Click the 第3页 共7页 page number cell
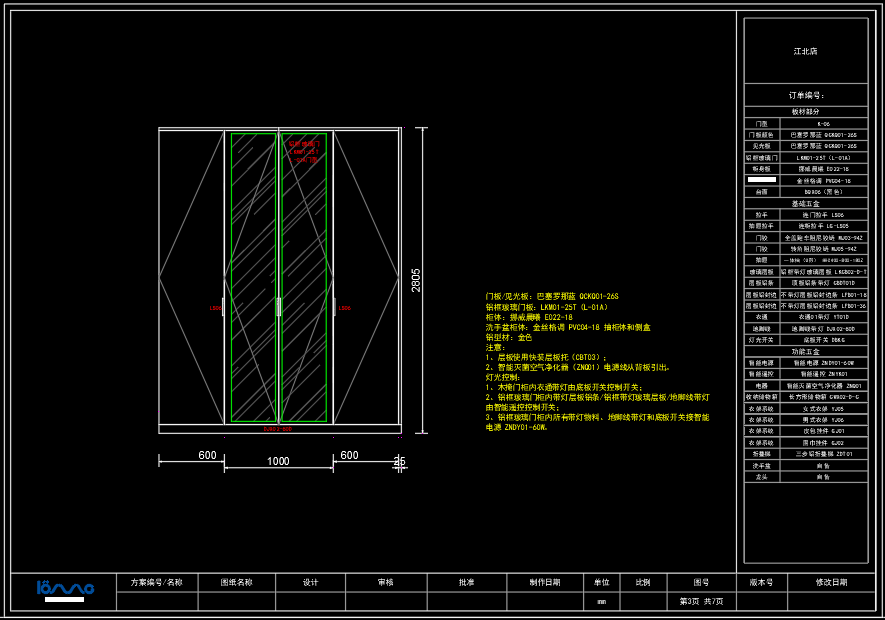This screenshot has width=885, height=620. [x=701, y=601]
